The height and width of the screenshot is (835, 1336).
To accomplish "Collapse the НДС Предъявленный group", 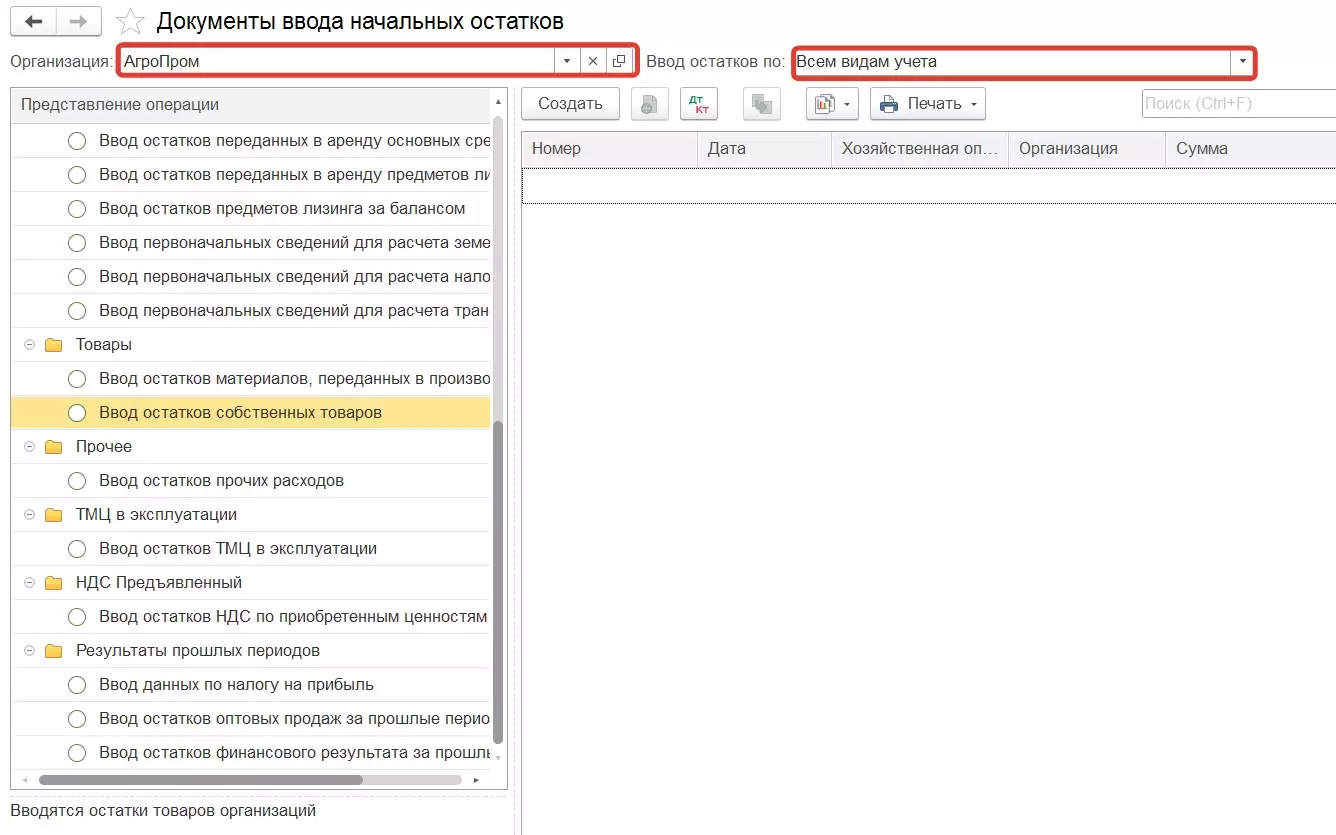I will 29,583.
